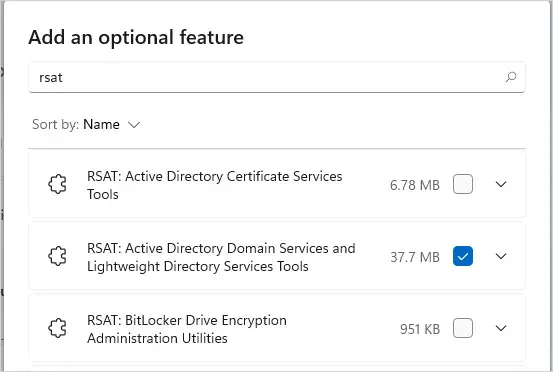Click the 6.78 MB size value

click(x=415, y=185)
